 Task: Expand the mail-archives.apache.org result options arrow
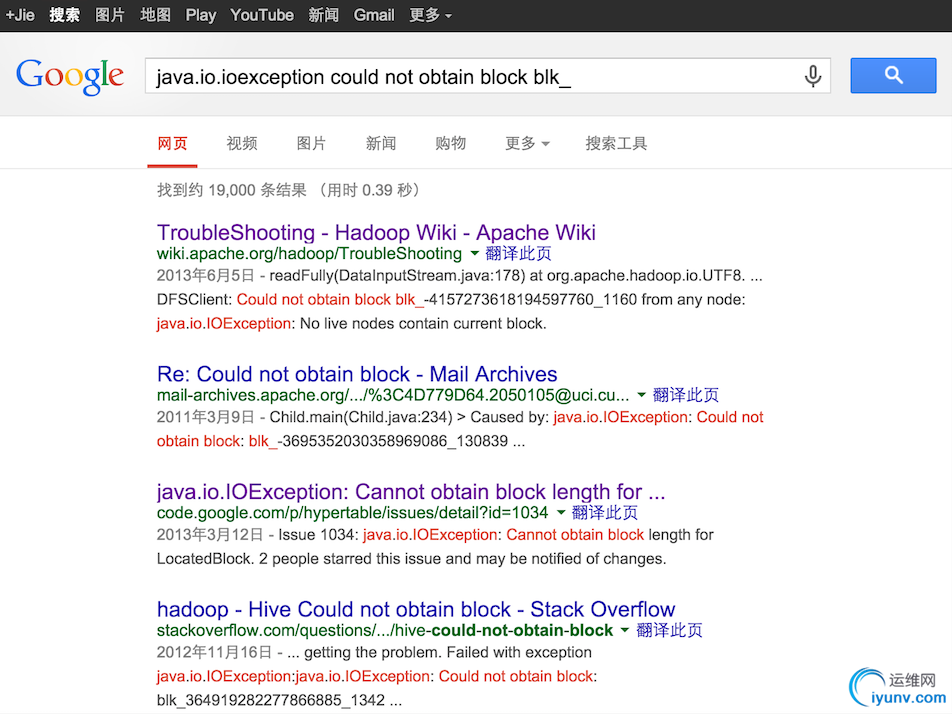click(641, 395)
